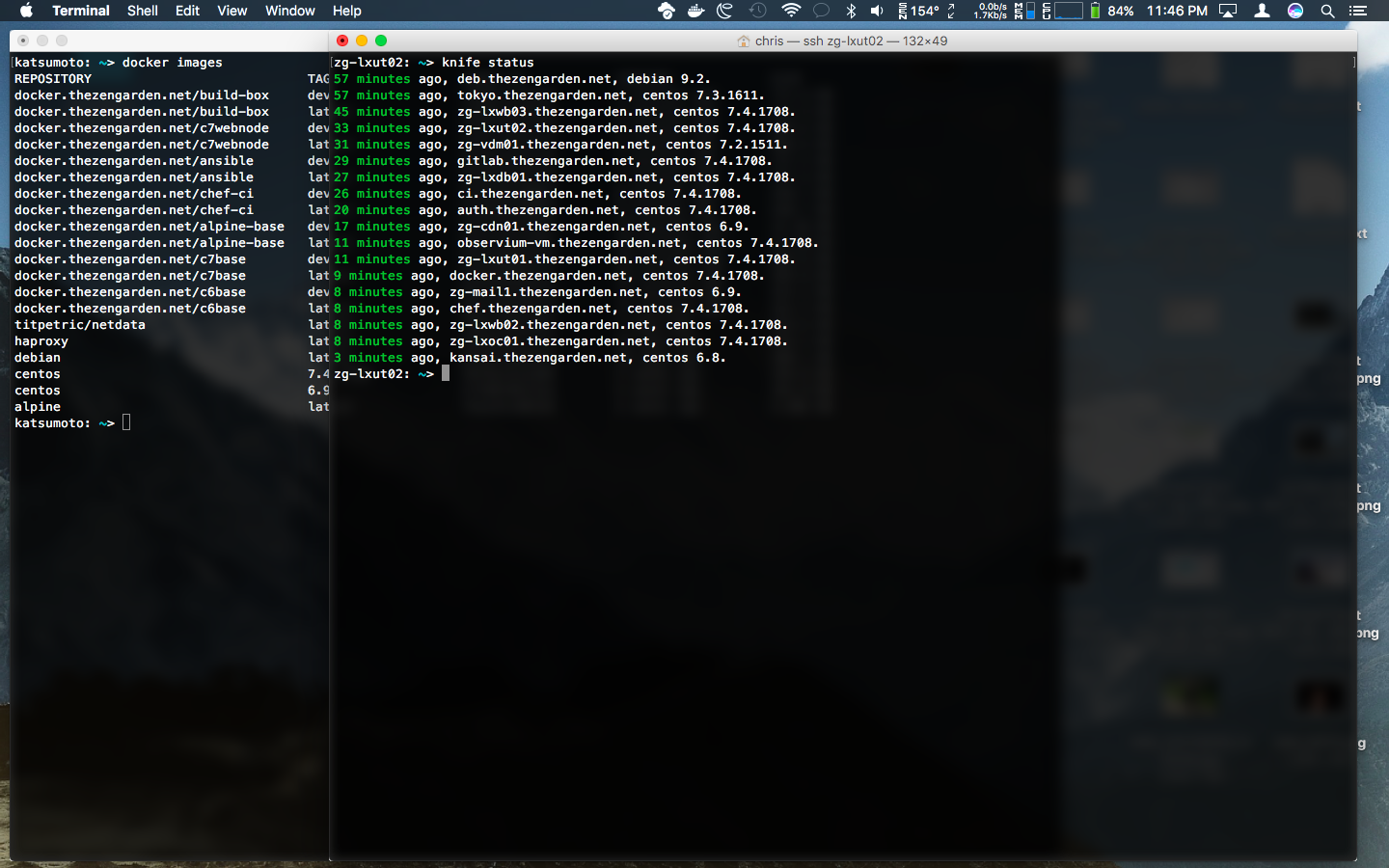Click the 'knife status' command line
Image resolution: width=1389 pixels, height=868 pixels.
434,63
